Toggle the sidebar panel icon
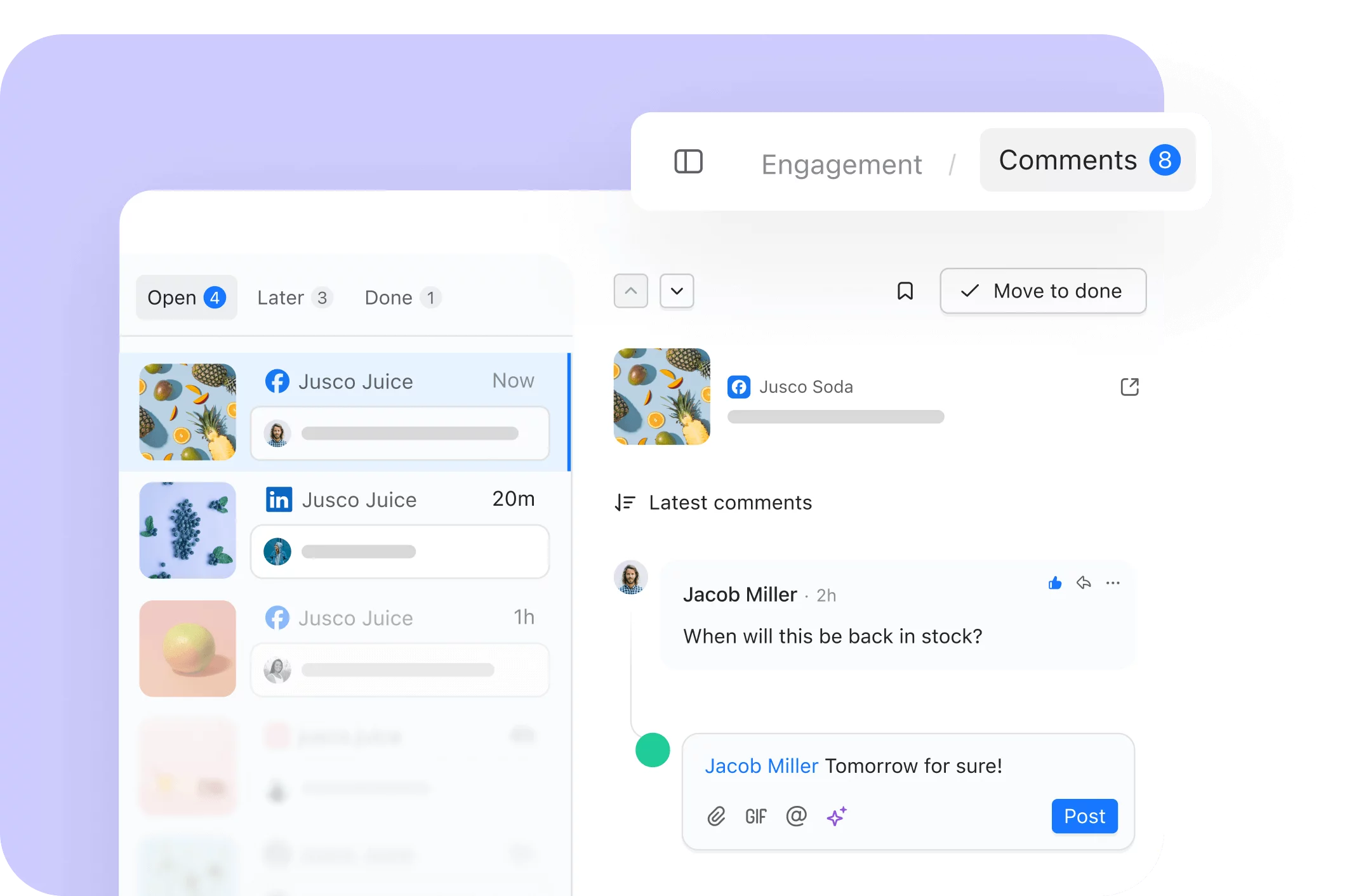1361x896 pixels. tap(688, 161)
